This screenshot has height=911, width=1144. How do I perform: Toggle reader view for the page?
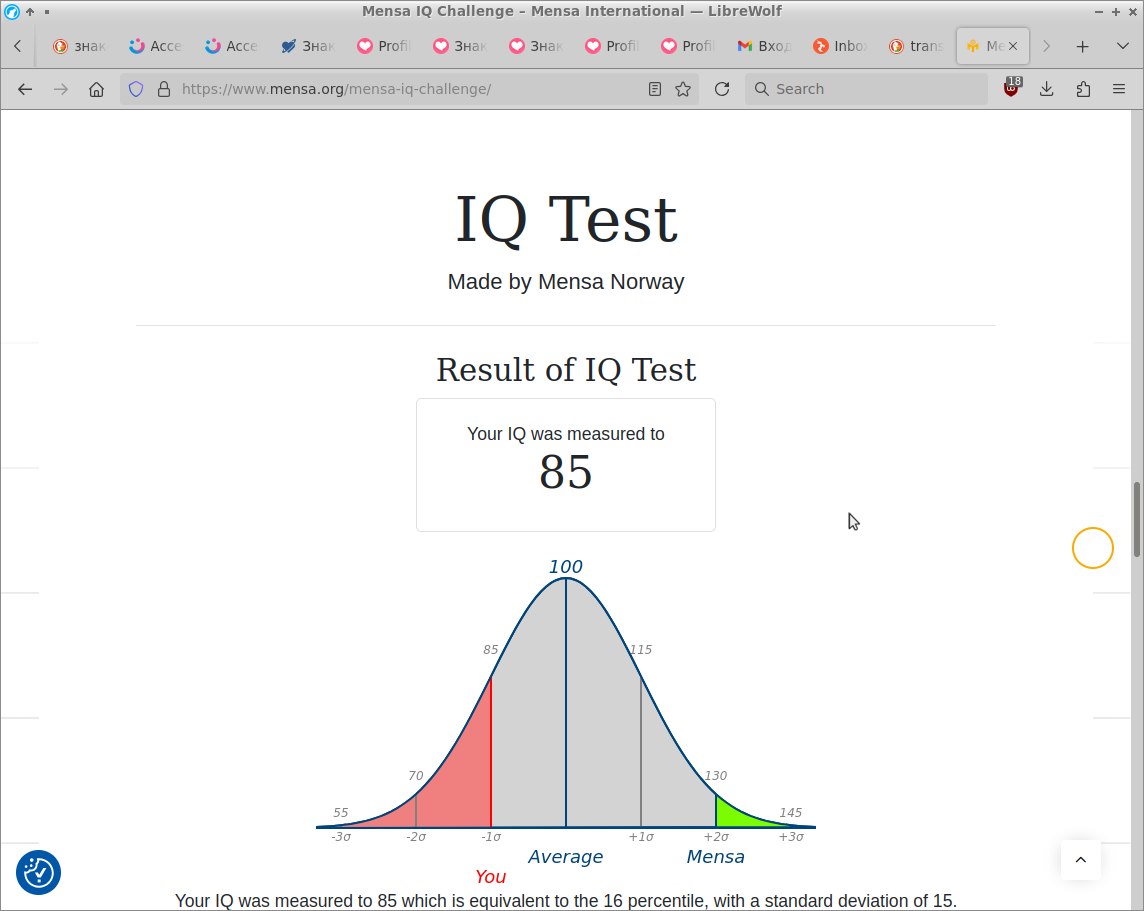coord(655,89)
